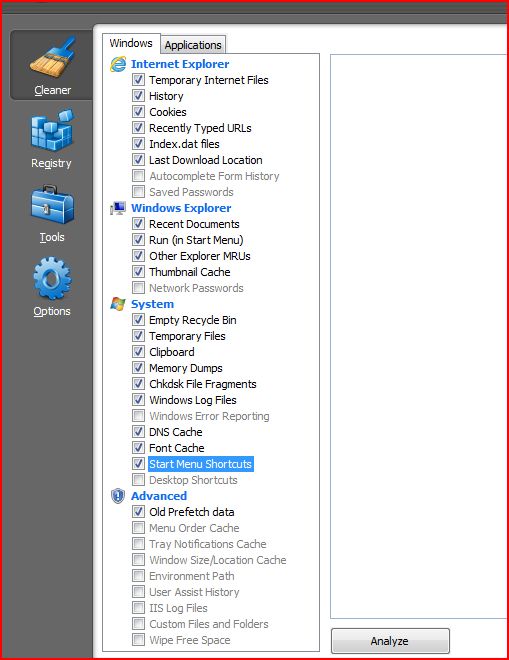This screenshot has width=509, height=660.
Task: Click inside the empty results pane
Action: click(419, 336)
